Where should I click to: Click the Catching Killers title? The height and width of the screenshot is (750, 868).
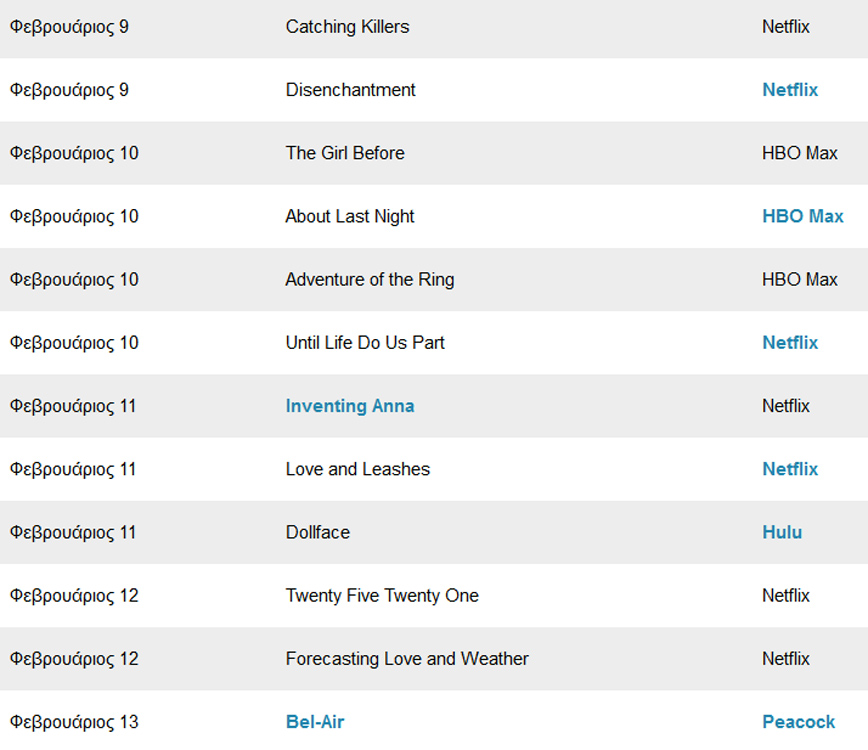[x=347, y=27]
